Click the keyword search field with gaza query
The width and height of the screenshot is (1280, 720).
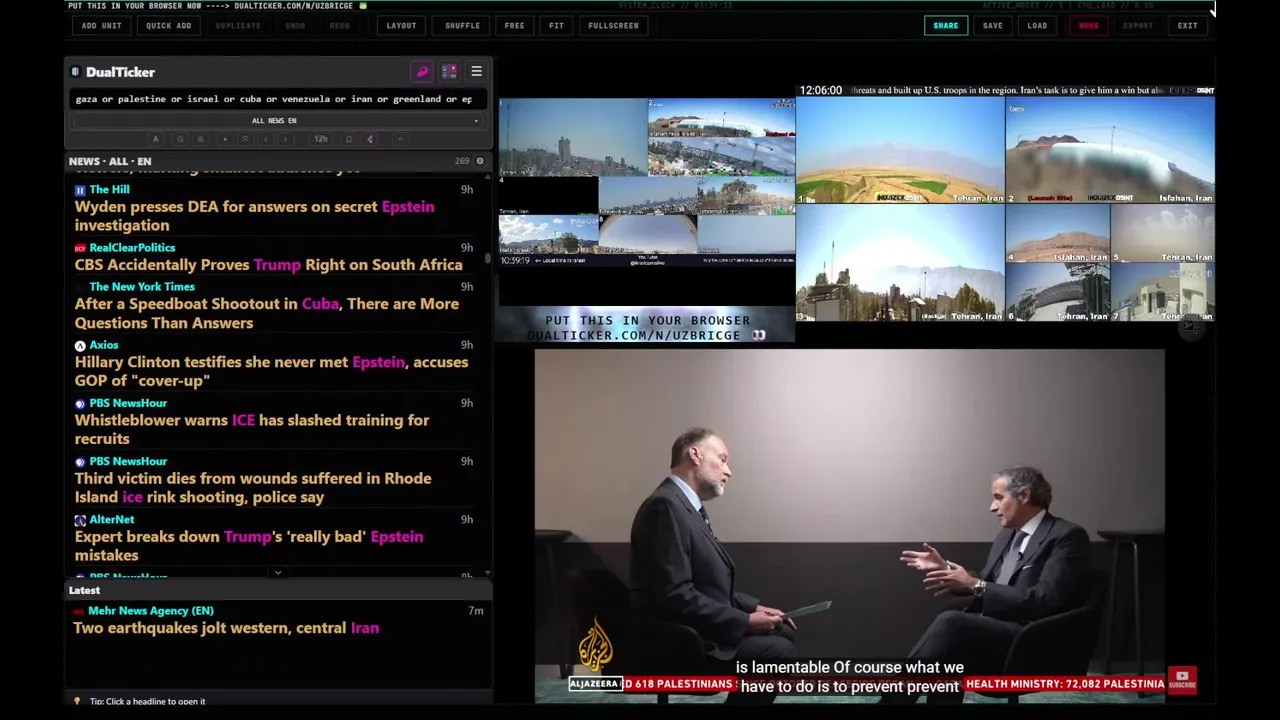point(277,99)
